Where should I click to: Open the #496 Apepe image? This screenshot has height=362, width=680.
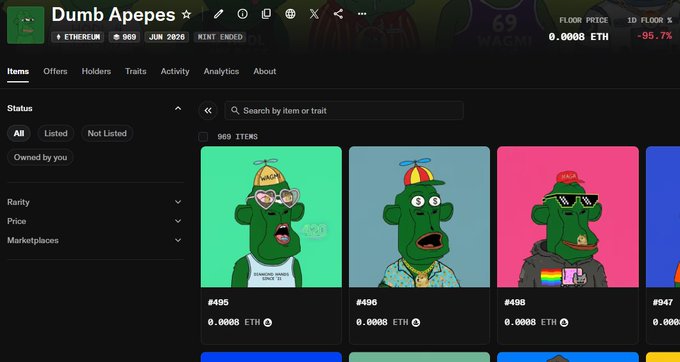point(419,217)
